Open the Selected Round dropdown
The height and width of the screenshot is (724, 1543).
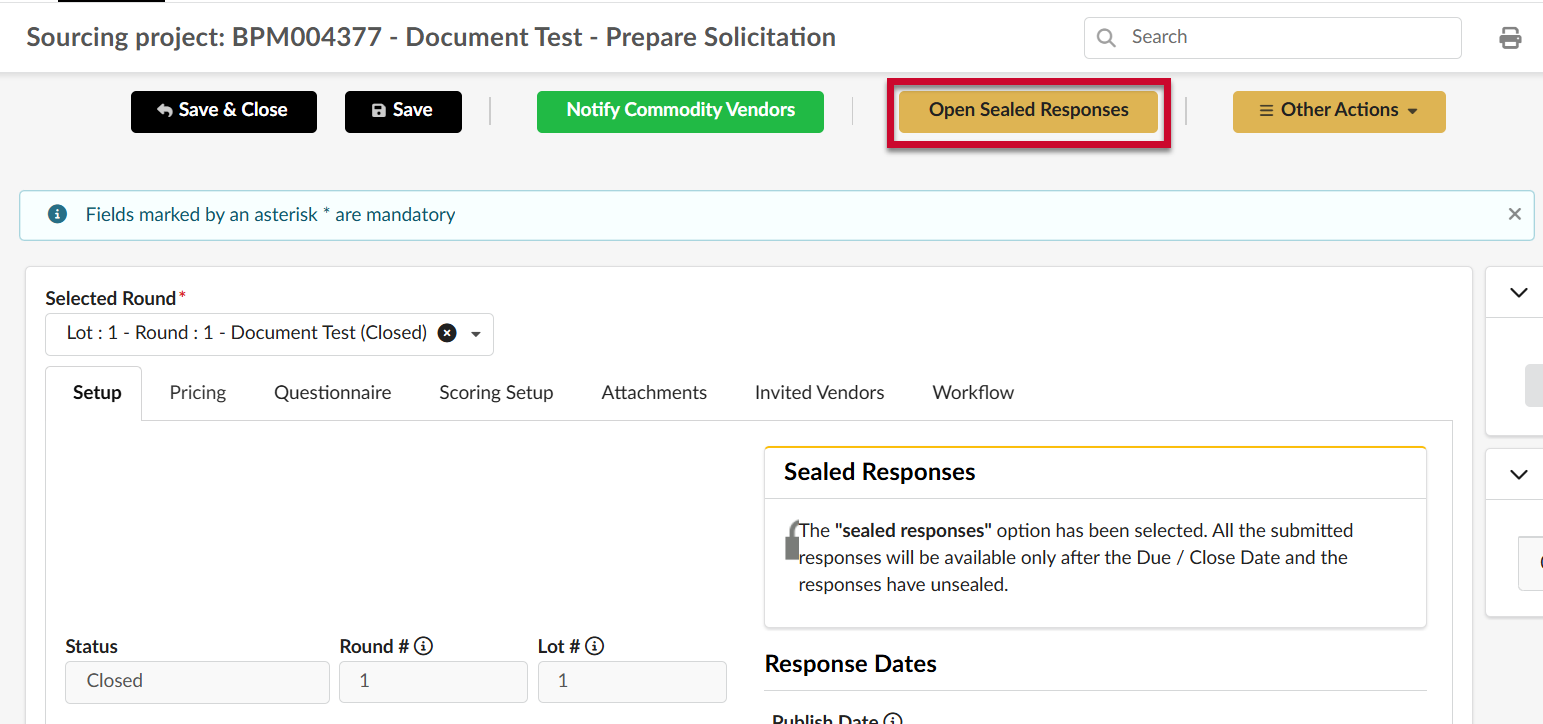(x=476, y=334)
